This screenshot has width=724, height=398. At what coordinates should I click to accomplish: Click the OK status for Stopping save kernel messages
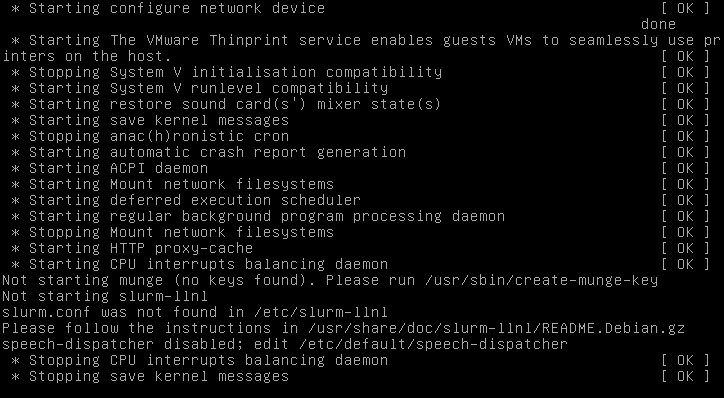(685, 376)
